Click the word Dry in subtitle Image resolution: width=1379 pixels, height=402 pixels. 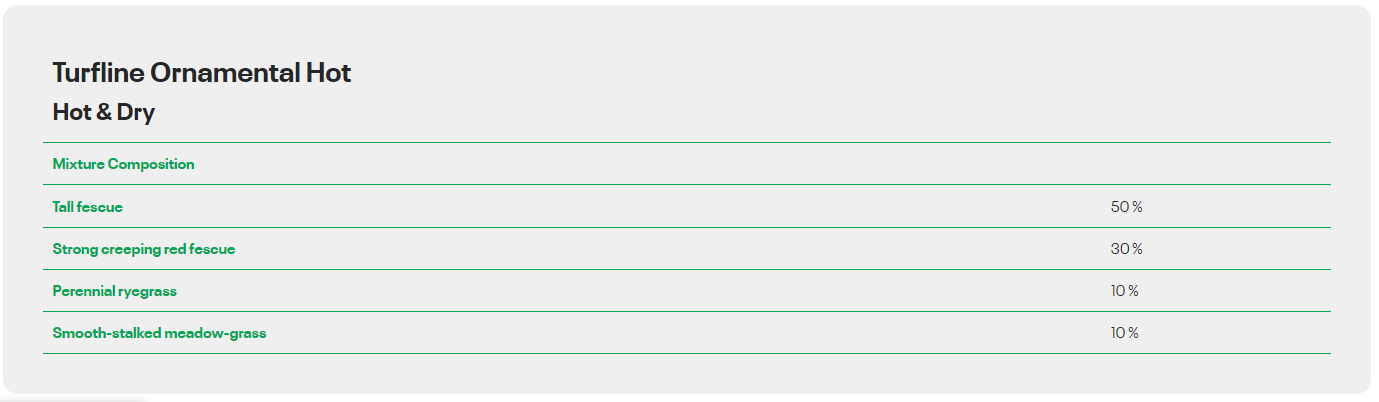136,113
